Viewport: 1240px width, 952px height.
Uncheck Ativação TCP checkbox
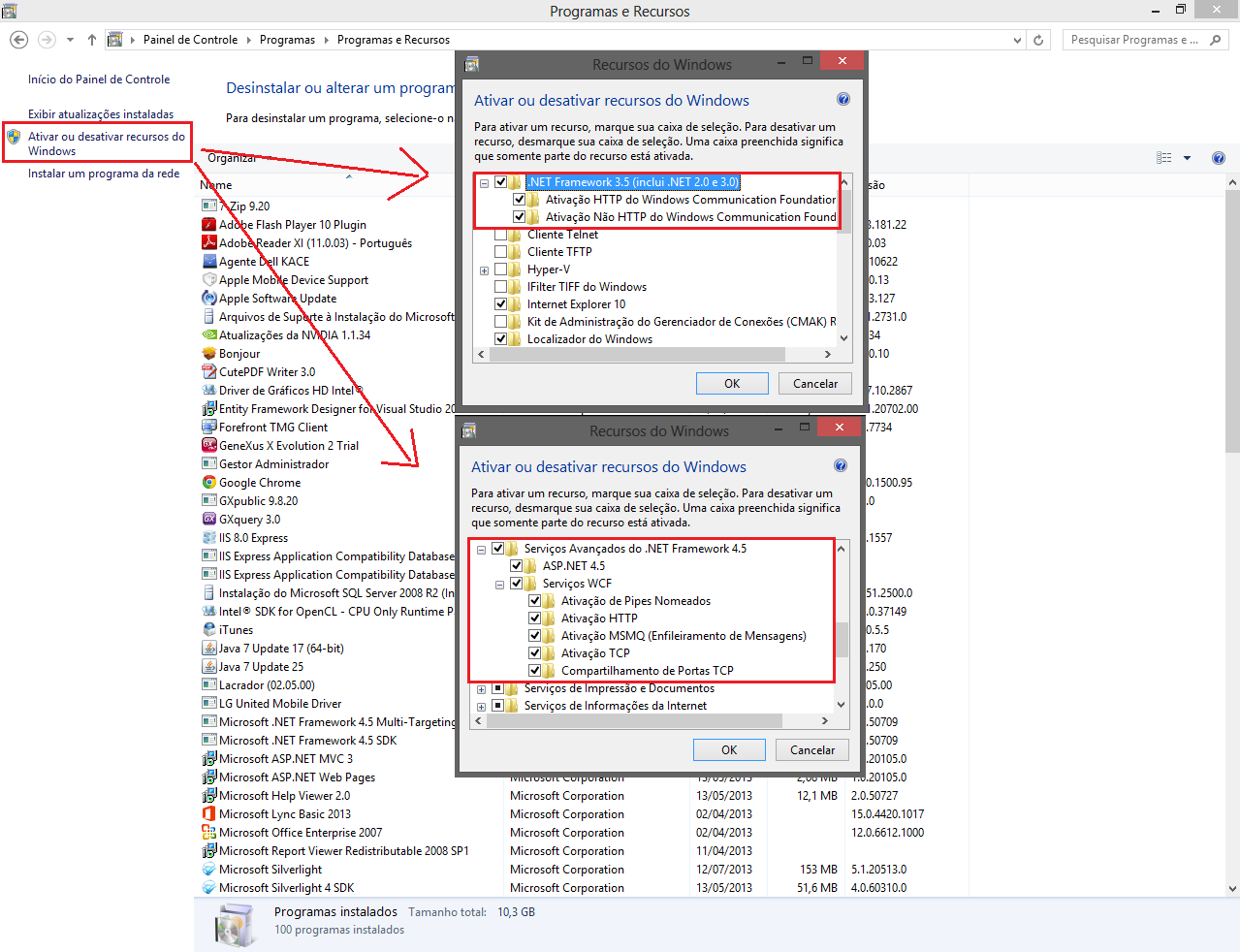tap(535, 652)
